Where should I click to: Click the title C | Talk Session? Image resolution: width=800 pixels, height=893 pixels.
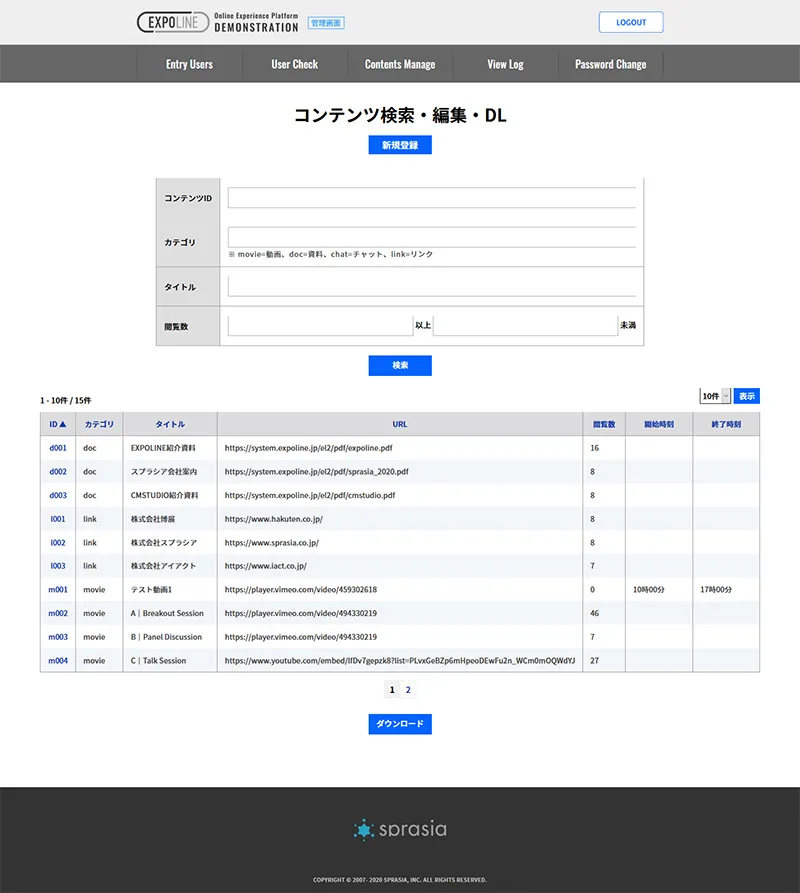158,661
